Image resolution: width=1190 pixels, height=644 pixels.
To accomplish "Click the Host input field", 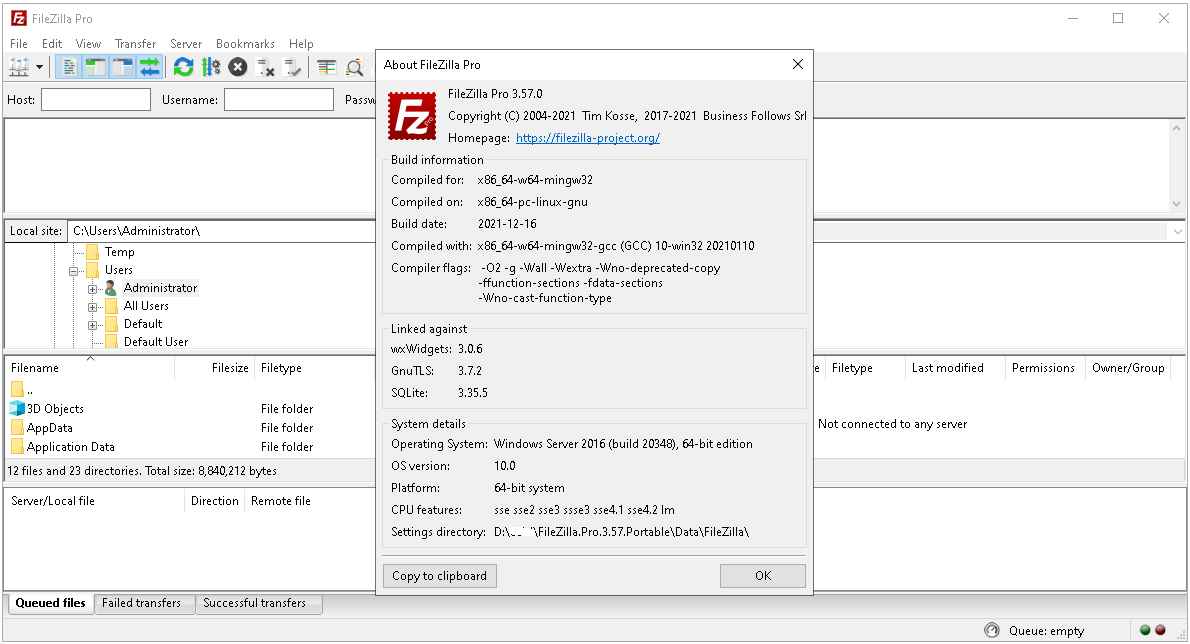I will coord(96,99).
